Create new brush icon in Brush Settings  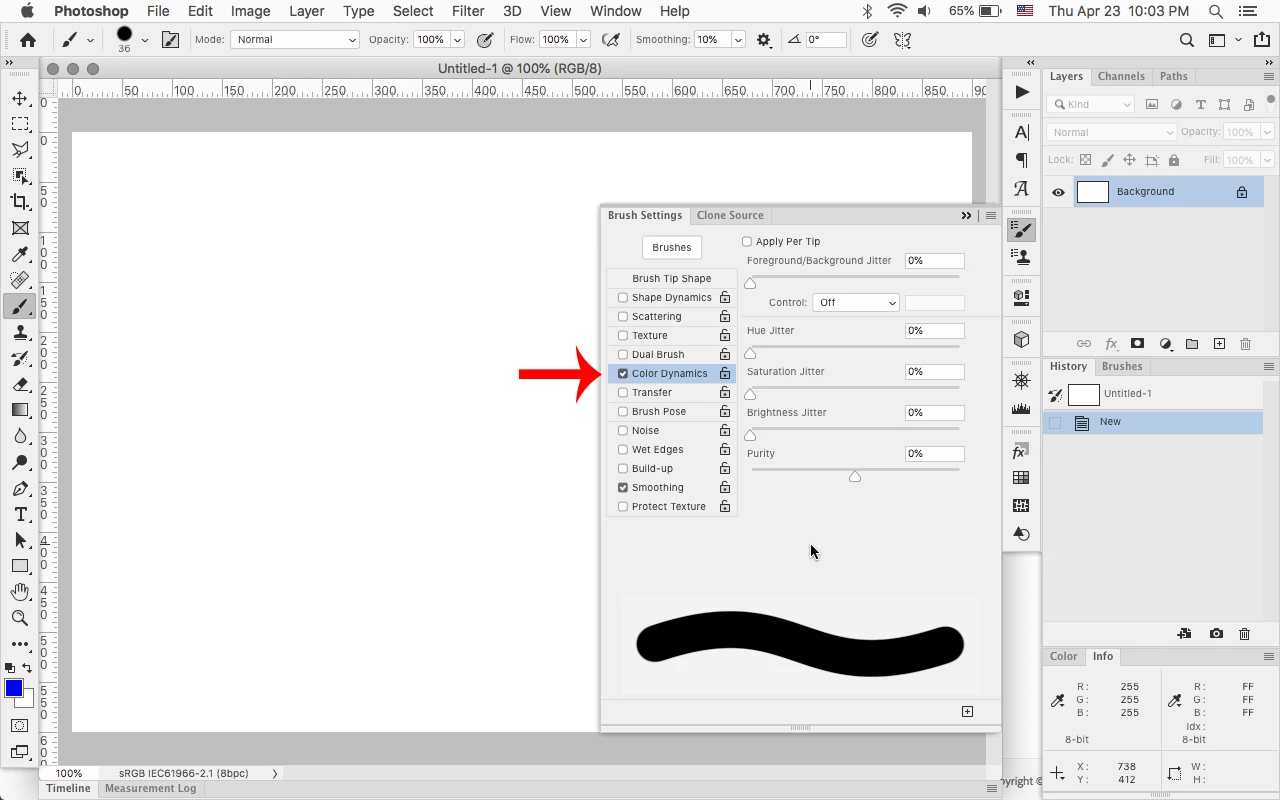[x=967, y=711]
